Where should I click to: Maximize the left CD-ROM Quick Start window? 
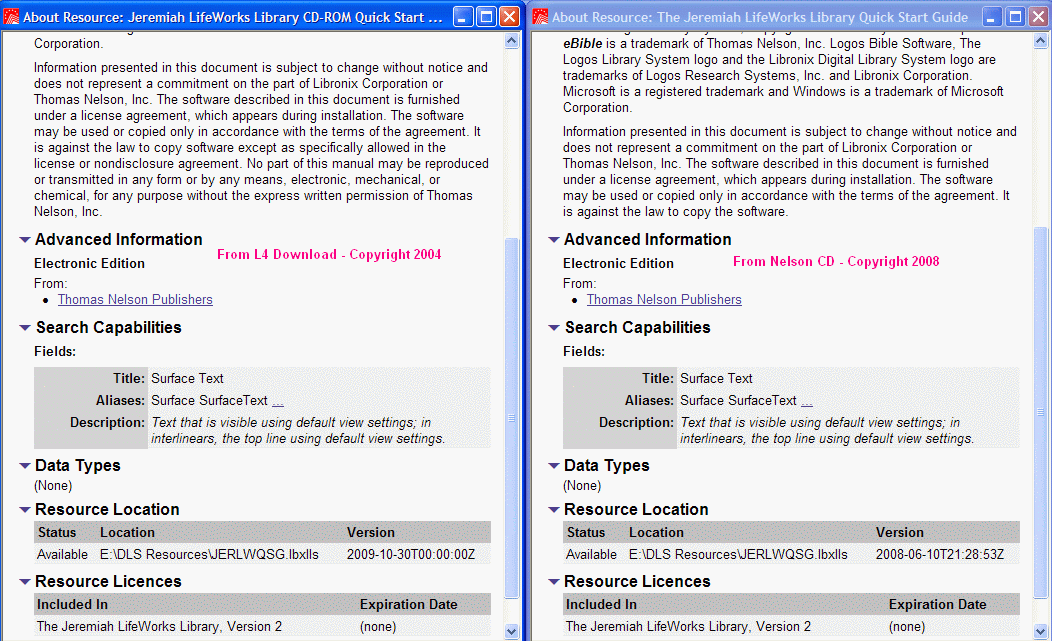[486, 17]
